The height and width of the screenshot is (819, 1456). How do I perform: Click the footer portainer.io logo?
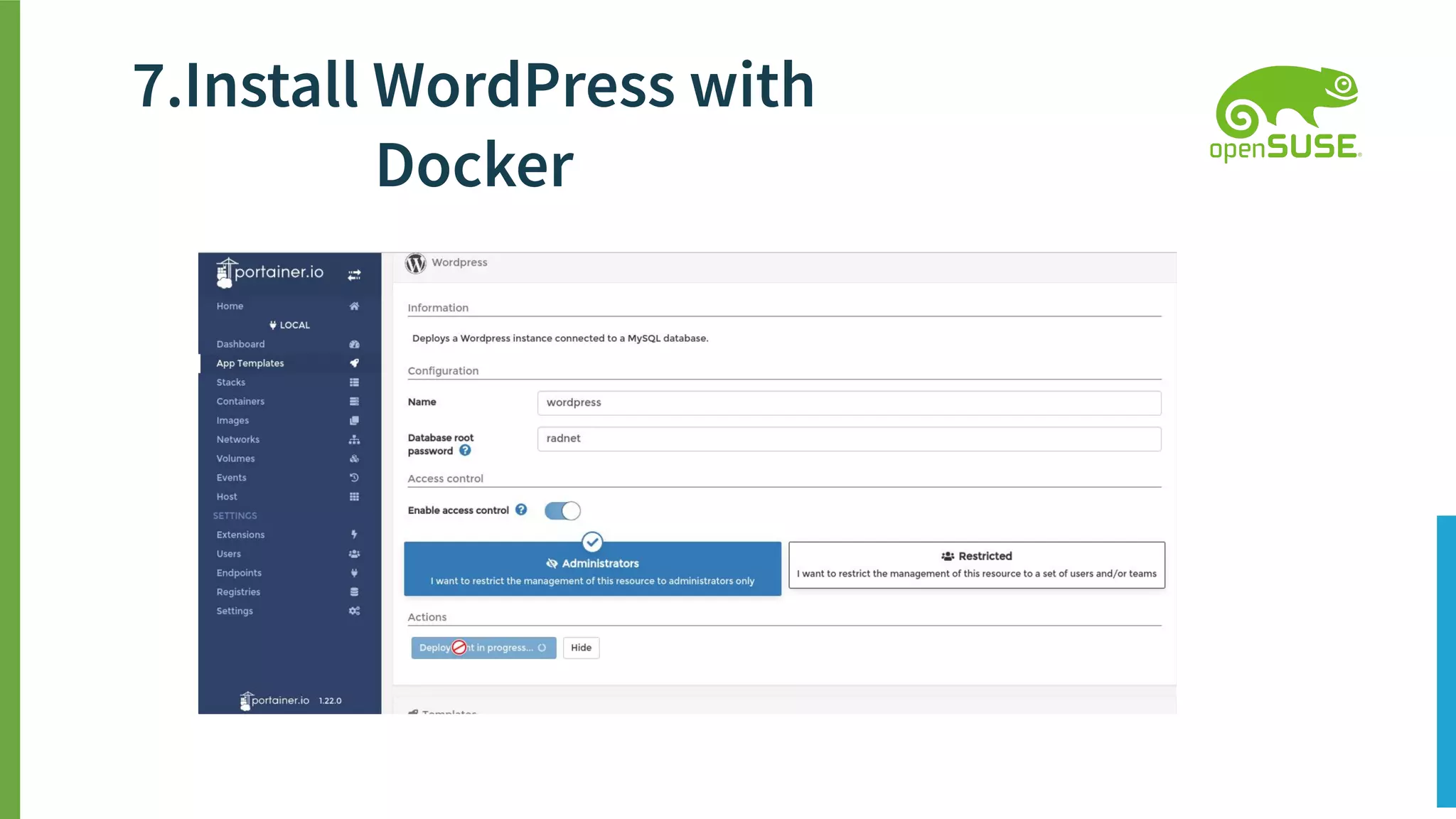274,701
